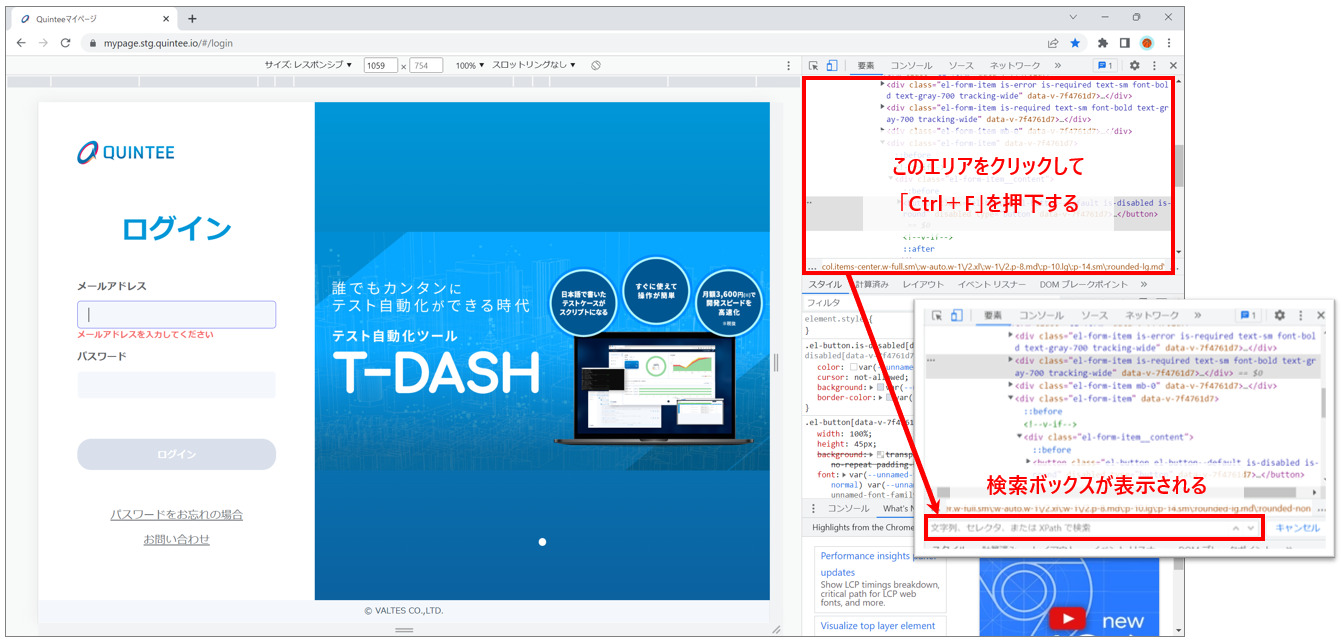1342x640 pixels.
Task: Click the DevTools search box for XPath
Action: [1075, 528]
